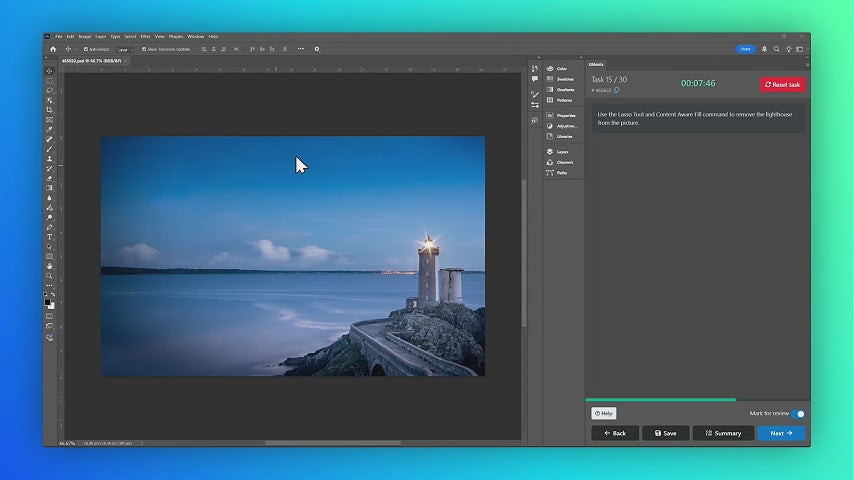The width and height of the screenshot is (854, 480).
Task: Pick the Crop tool
Action: pos(49,110)
